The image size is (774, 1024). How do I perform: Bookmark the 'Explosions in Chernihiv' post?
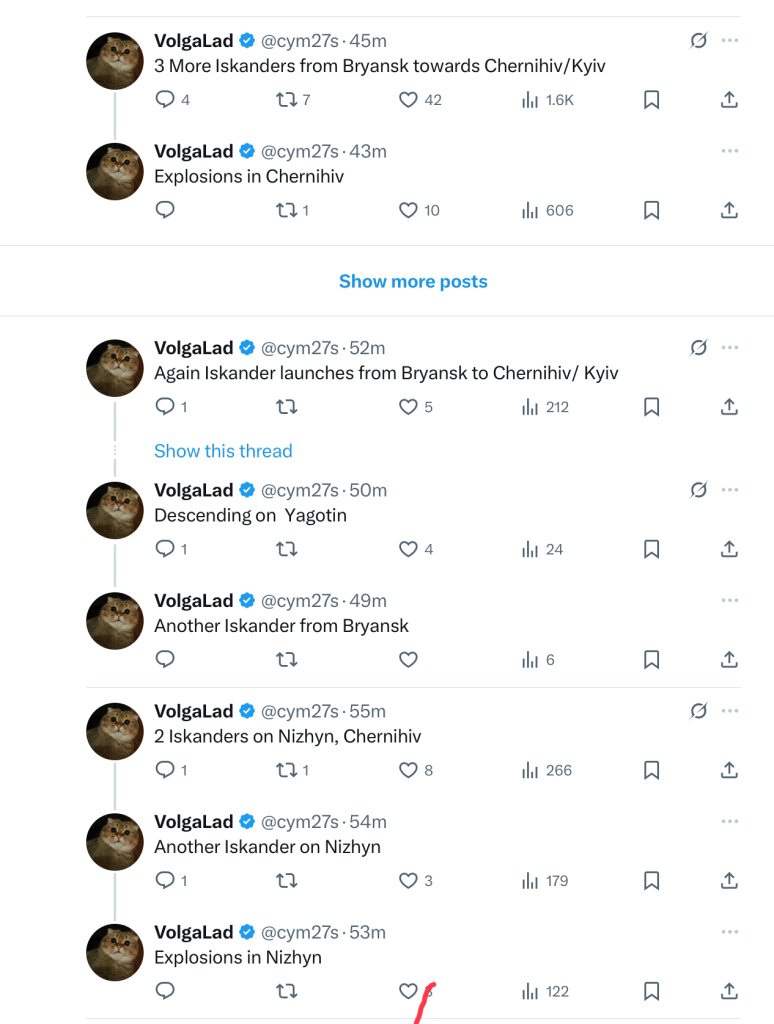click(651, 210)
